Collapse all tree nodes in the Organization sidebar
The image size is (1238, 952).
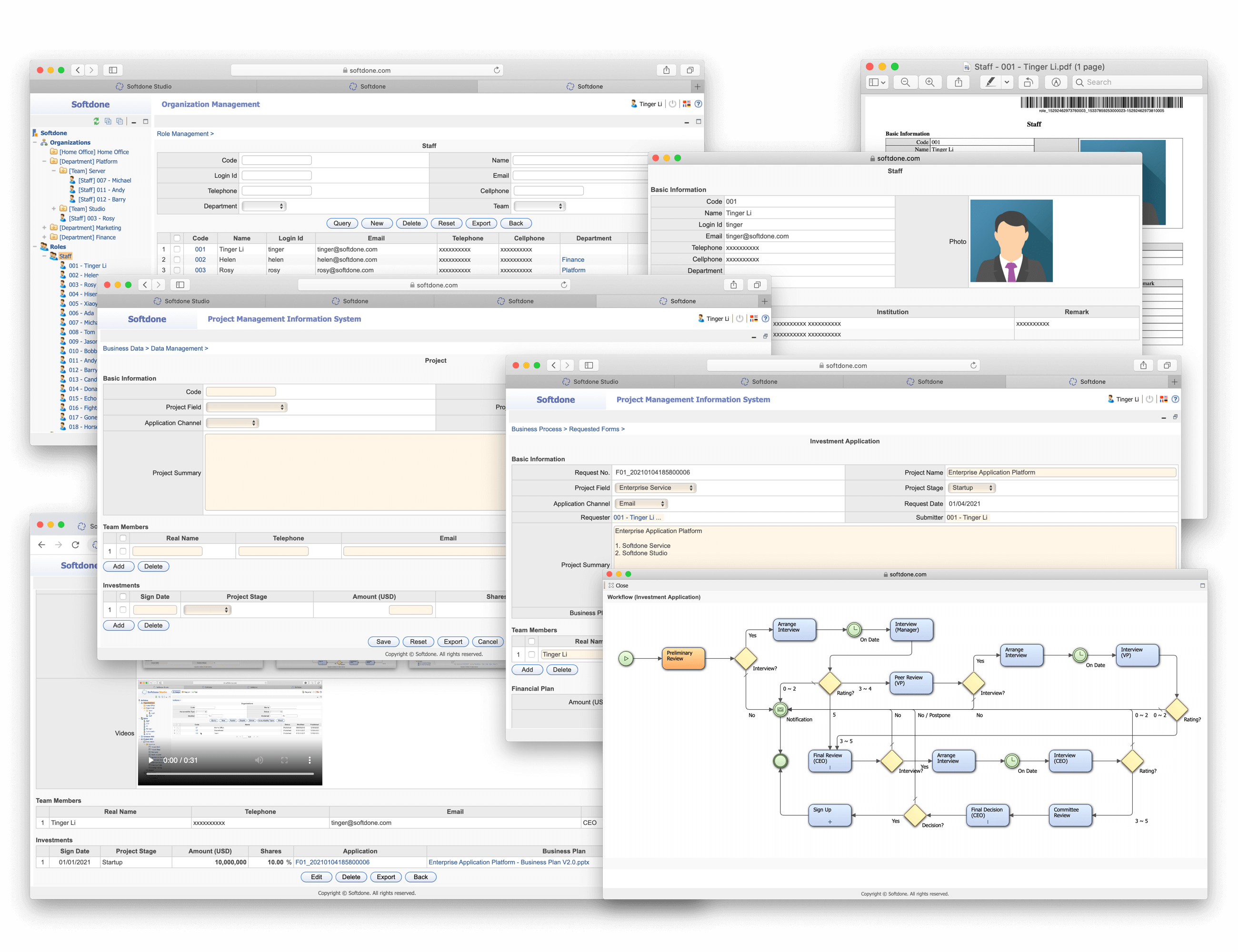point(119,121)
